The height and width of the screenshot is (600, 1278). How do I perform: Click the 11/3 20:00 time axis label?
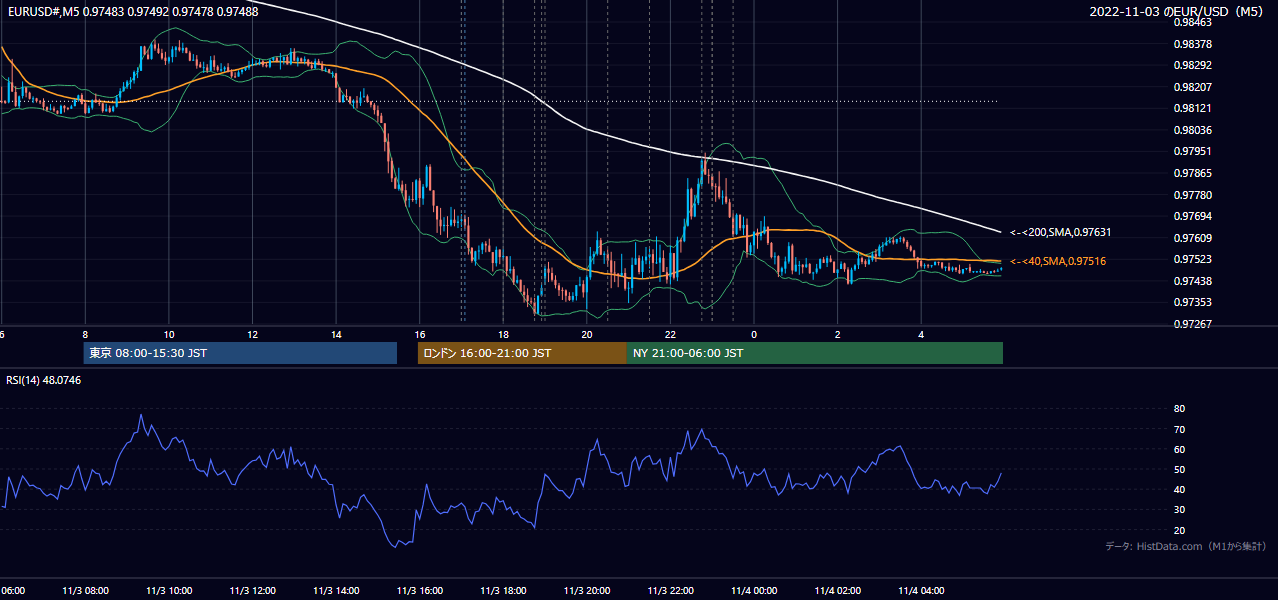(587, 590)
